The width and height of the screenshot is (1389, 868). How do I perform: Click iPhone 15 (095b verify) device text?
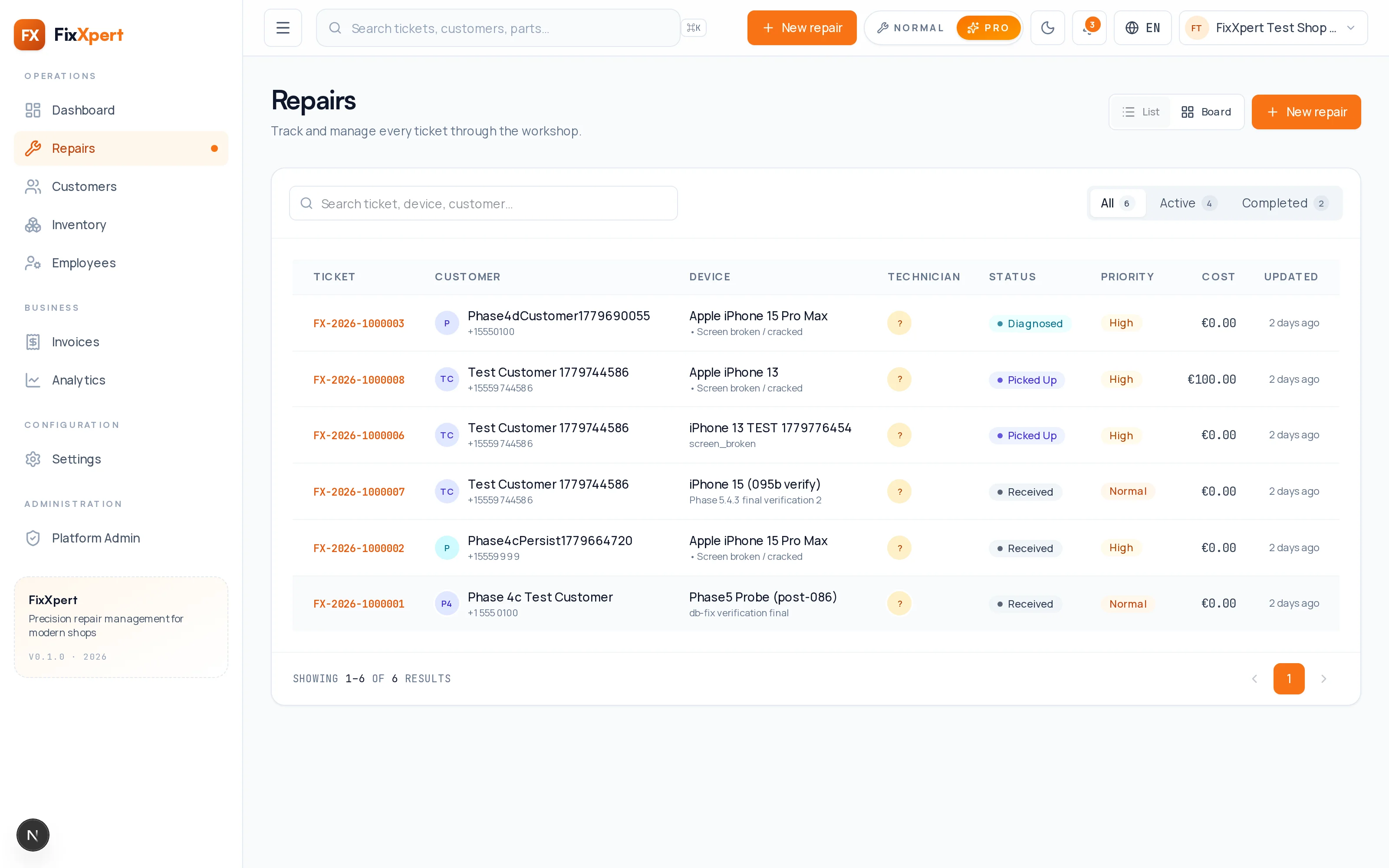(755, 484)
